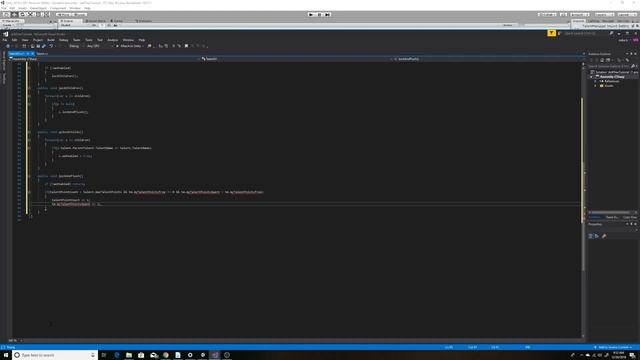This screenshot has height=360, width=640.
Task: Open the Assembly-CSharp project scope dropdown
Action: [104, 59]
